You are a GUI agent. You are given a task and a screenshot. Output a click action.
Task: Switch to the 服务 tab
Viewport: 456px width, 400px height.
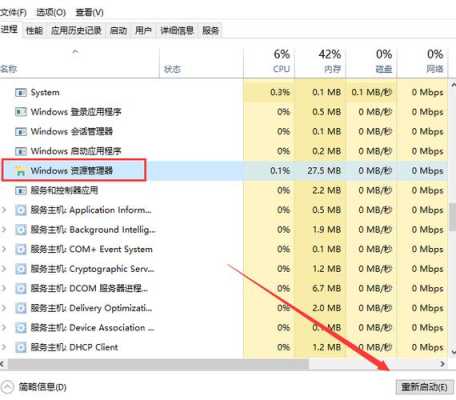pyautogui.click(x=211, y=31)
